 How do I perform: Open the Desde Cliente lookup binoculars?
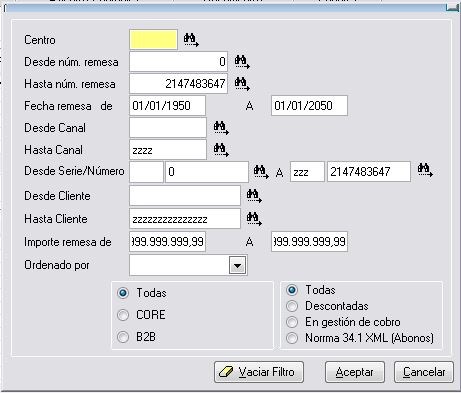(254, 196)
